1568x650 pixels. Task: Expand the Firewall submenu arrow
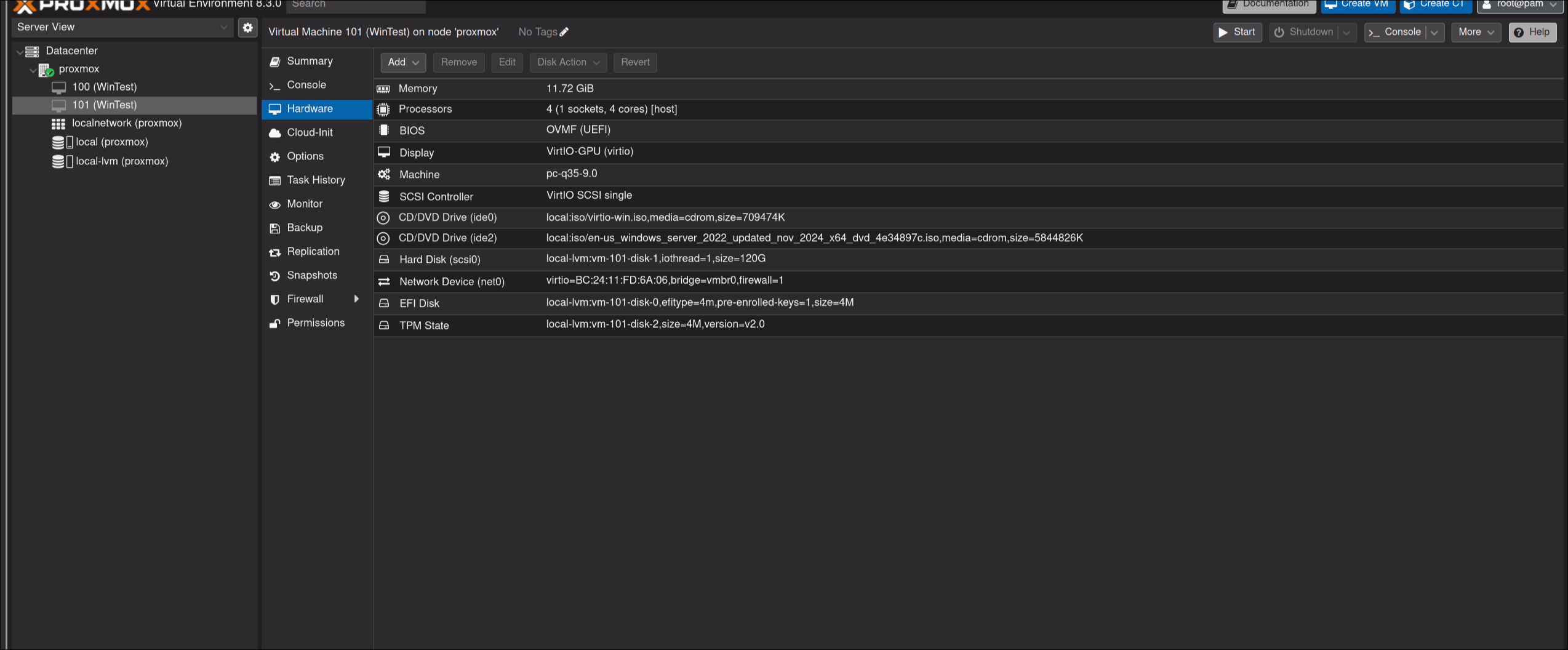[356, 299]
